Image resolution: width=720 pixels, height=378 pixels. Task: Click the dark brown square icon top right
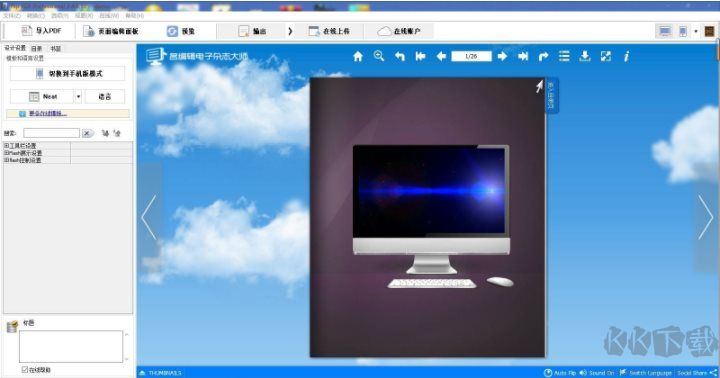coord(709,31)
